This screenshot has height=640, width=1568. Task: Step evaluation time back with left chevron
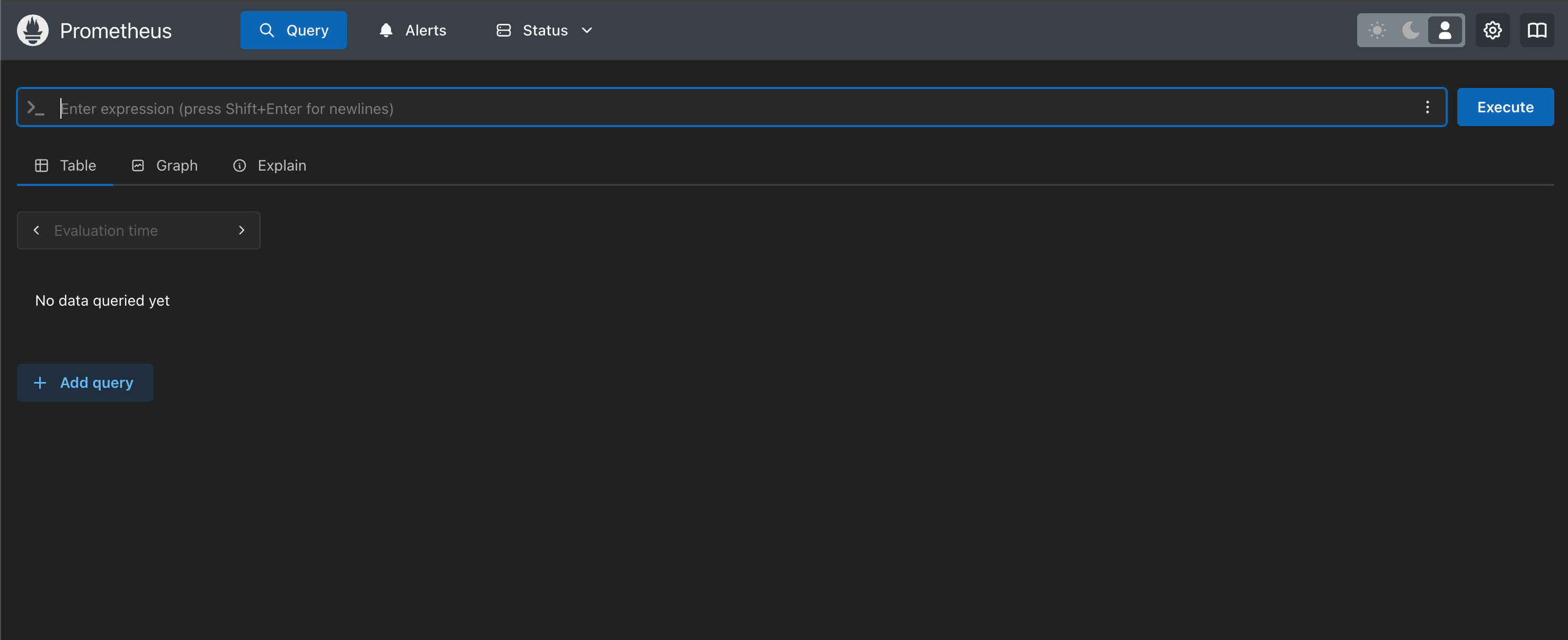pos(37,230)
